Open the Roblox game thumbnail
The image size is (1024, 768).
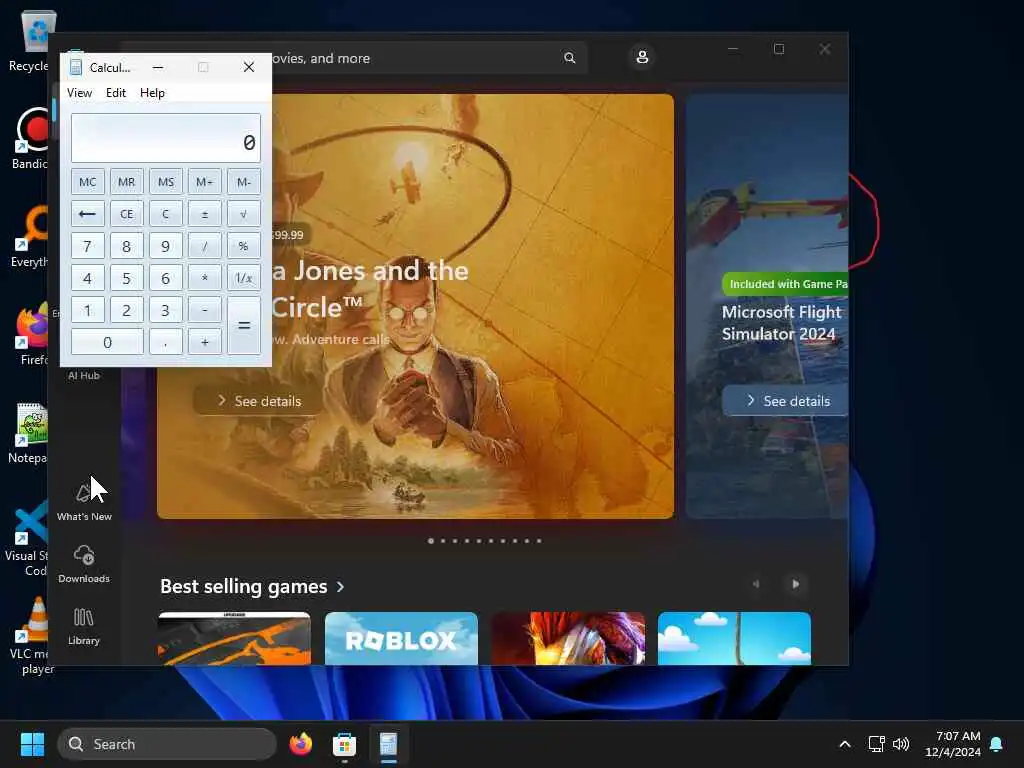point(401,638)
